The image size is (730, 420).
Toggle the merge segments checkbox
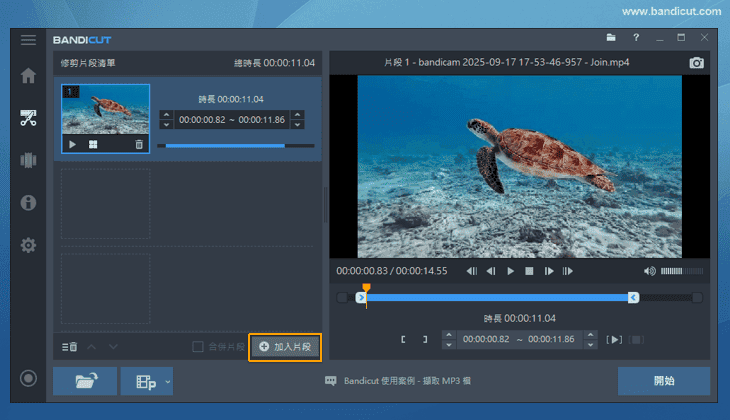[198, 347]
